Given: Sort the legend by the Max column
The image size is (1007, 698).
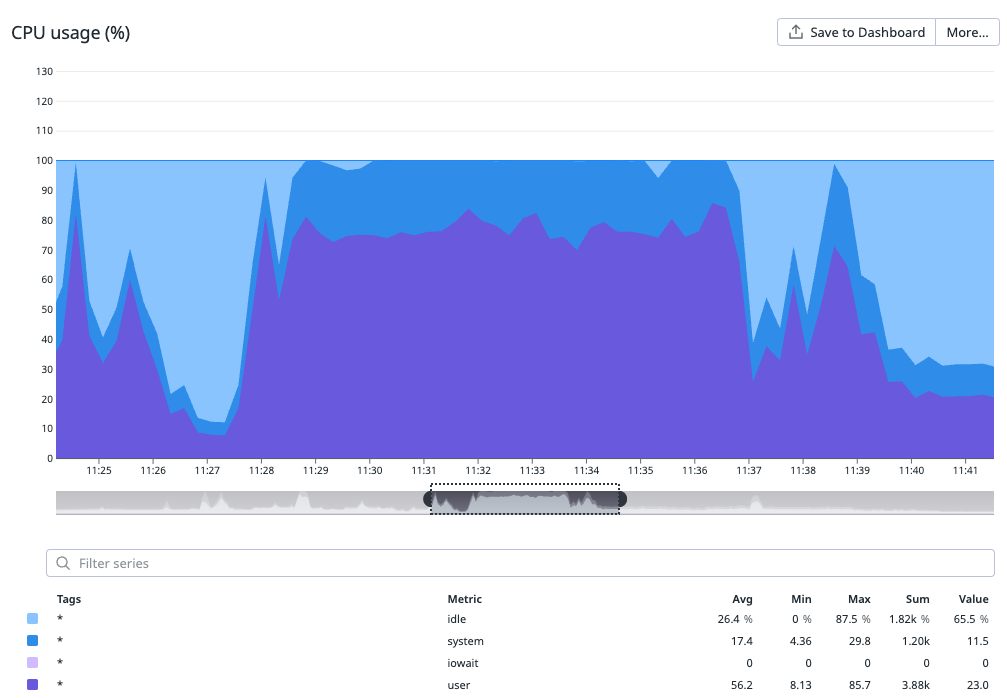Looking at the screenshot, I should tap(858, 599).
